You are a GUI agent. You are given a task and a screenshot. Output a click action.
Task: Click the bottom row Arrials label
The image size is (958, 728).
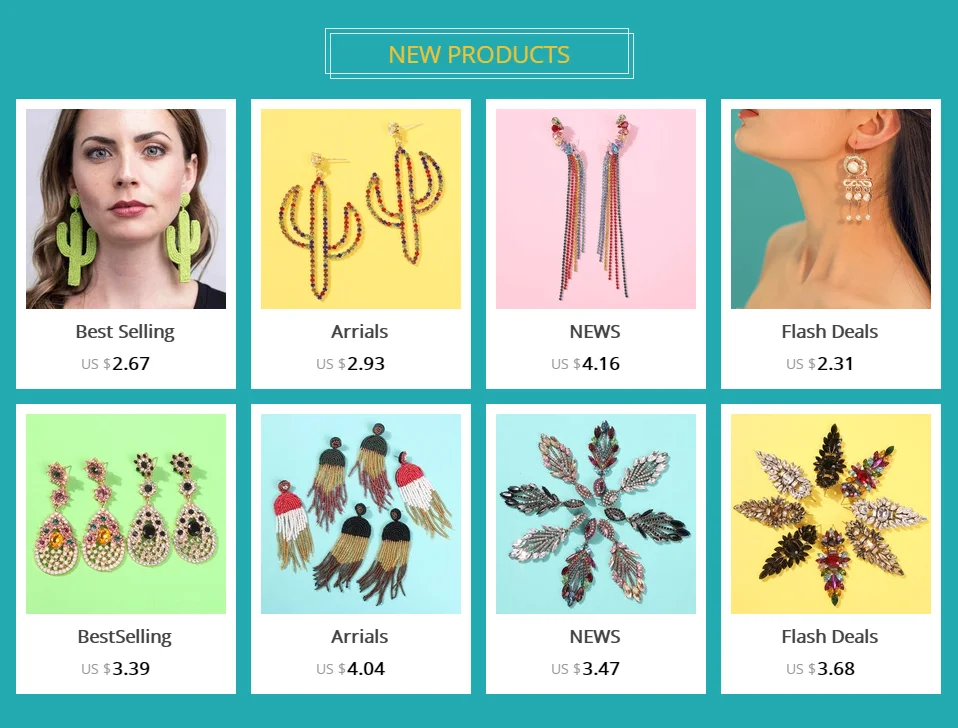[359, 636]
